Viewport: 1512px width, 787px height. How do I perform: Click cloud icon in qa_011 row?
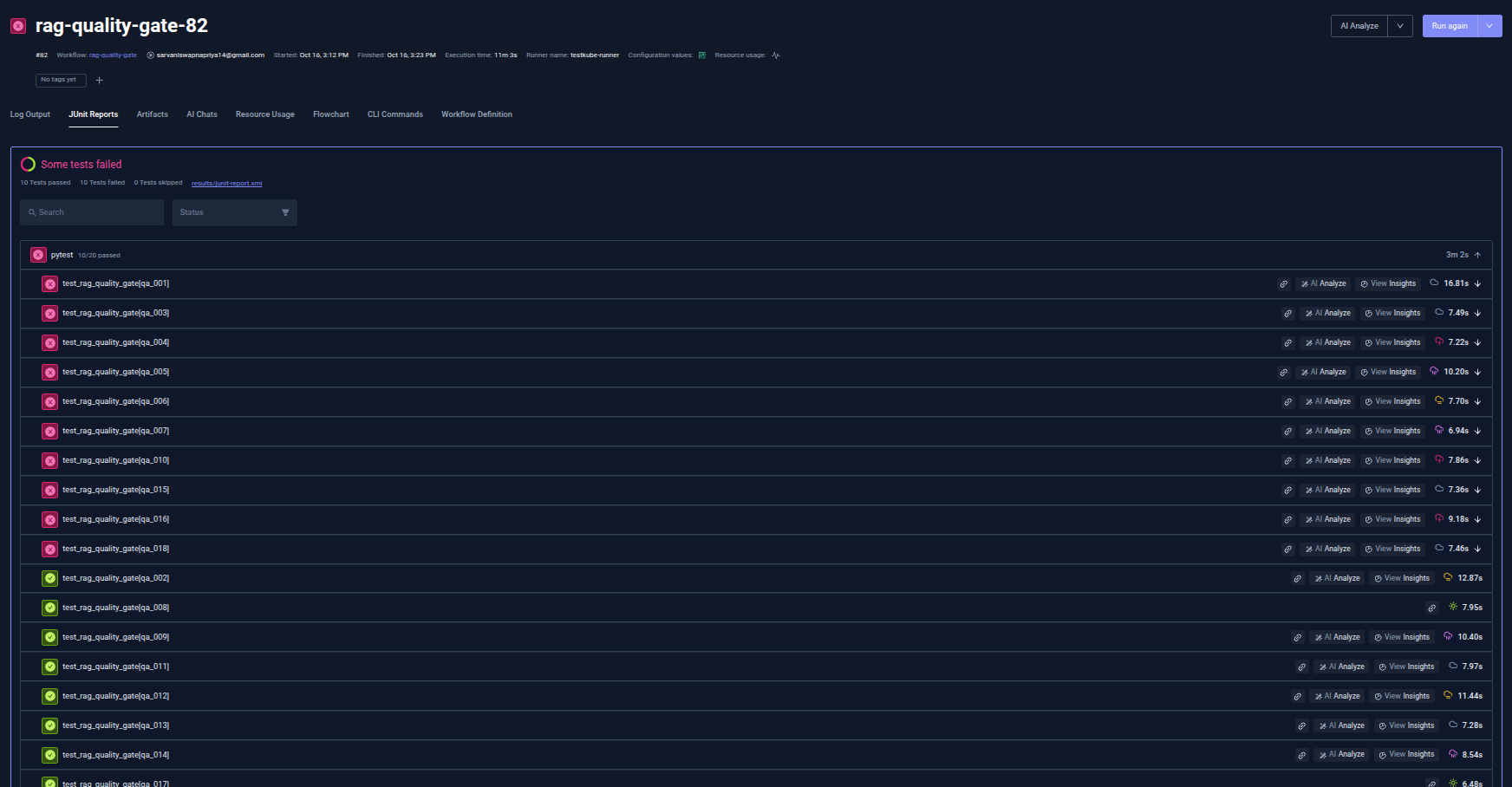[x=1453, y=666]
